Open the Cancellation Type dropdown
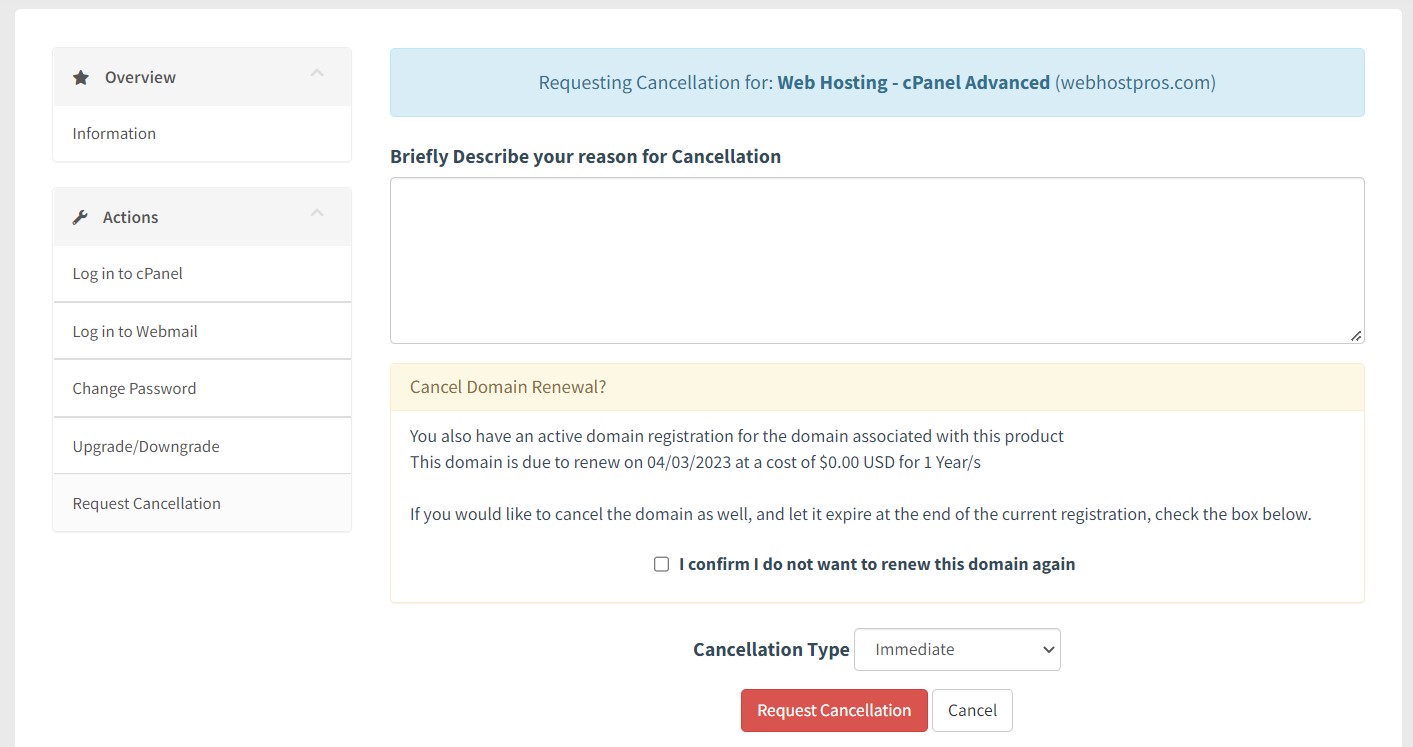 coord(957,649)
